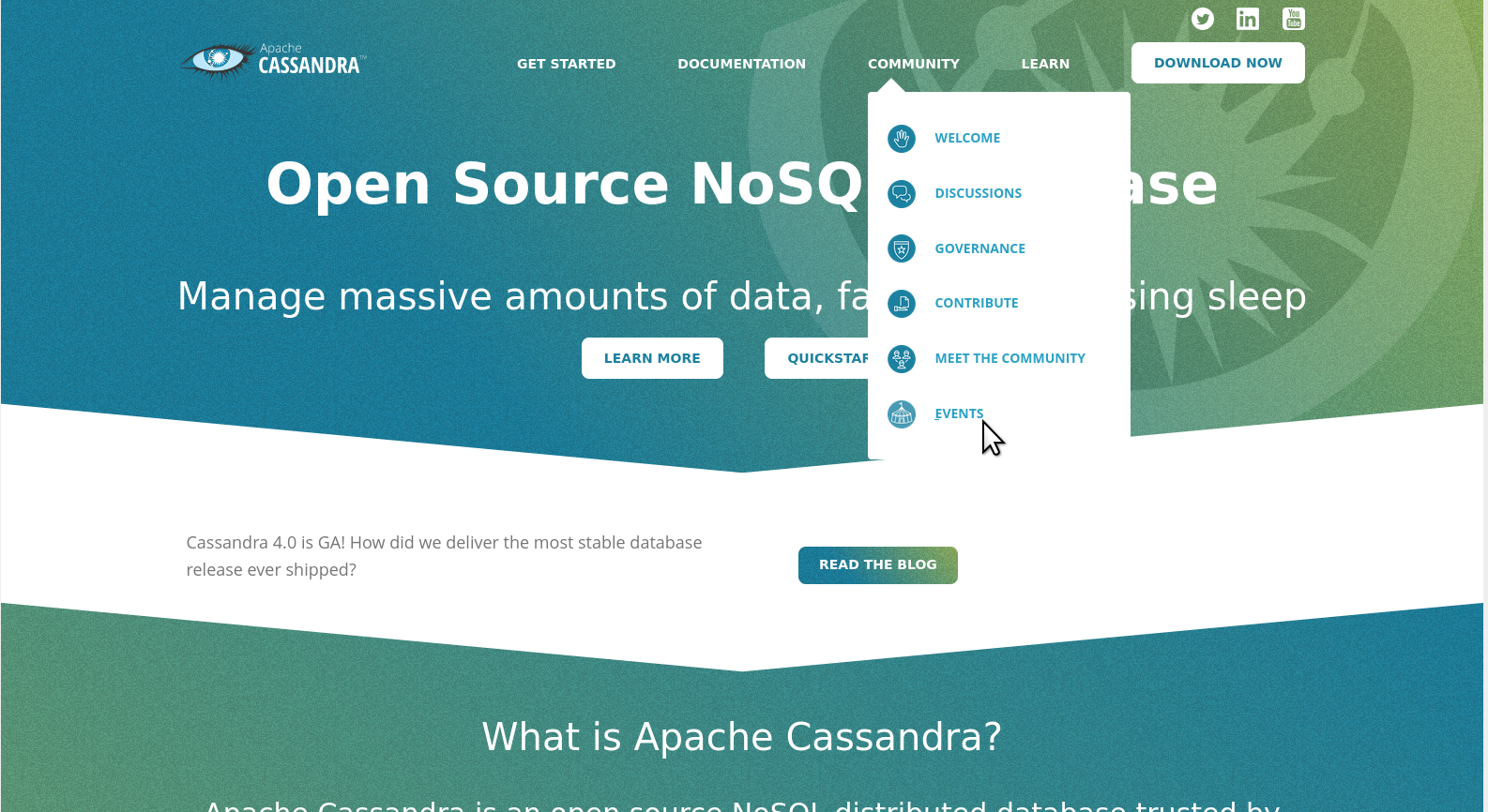
Task: Select Meet the Community menu entry
Action: click(1010, 358)
